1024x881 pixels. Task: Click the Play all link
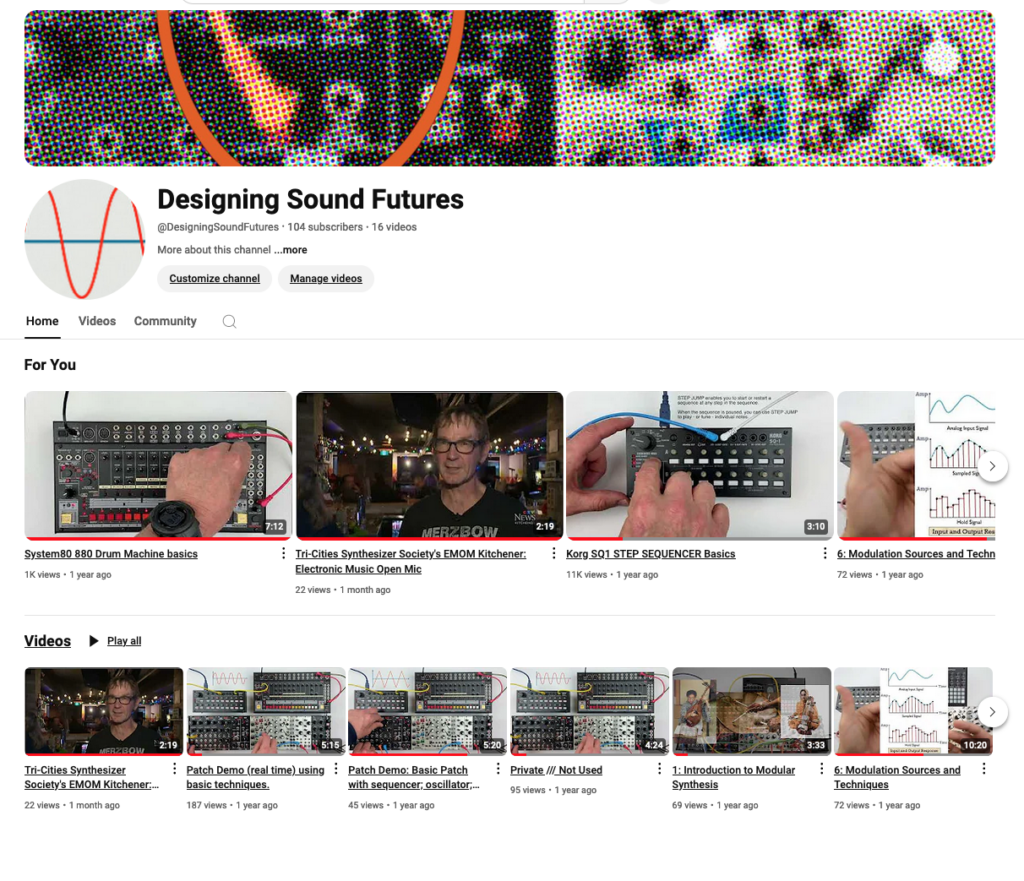point(124,641)
